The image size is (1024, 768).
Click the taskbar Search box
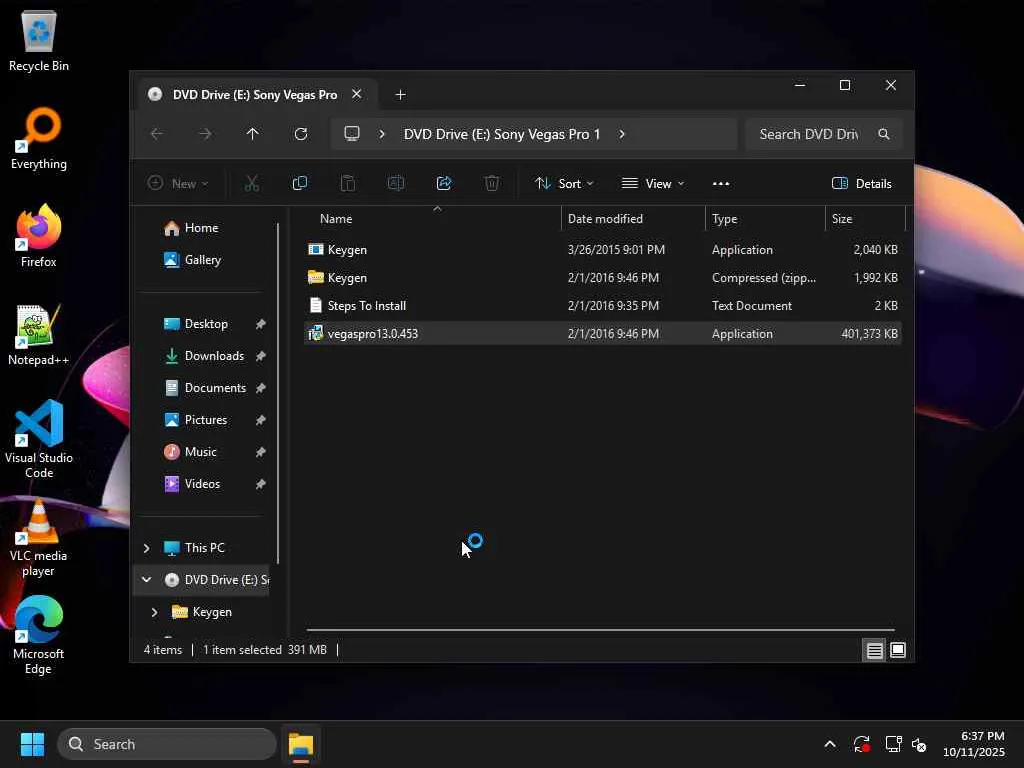pyautogui.click(x=167, y=744)
